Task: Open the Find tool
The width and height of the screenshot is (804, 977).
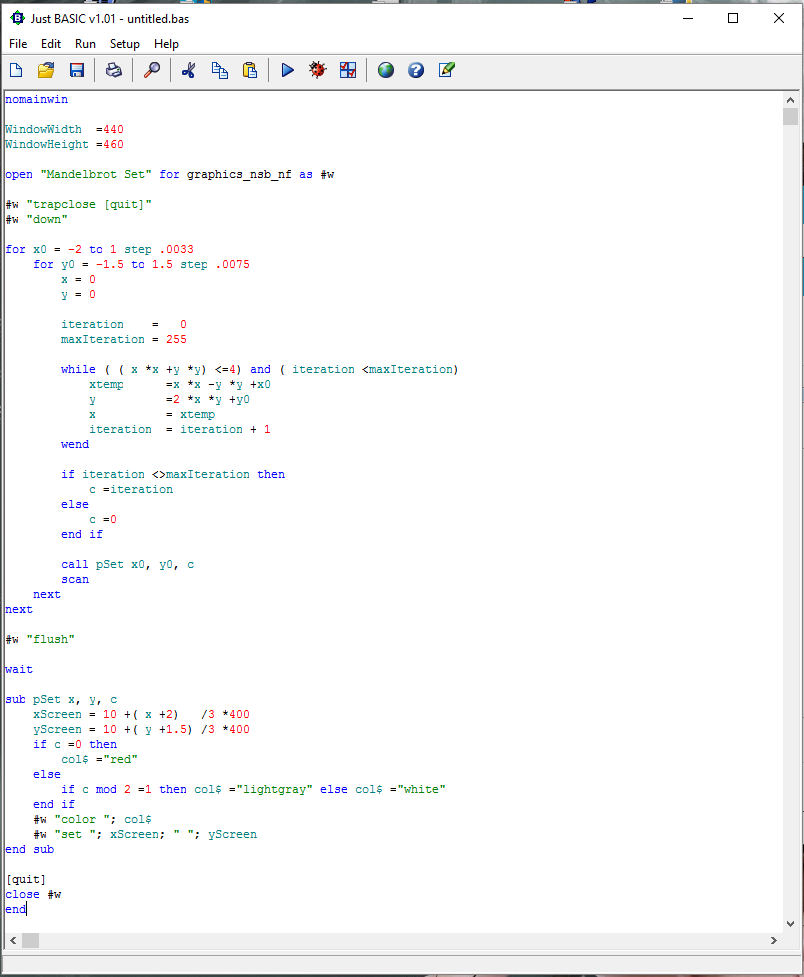Action: (152, 69)
